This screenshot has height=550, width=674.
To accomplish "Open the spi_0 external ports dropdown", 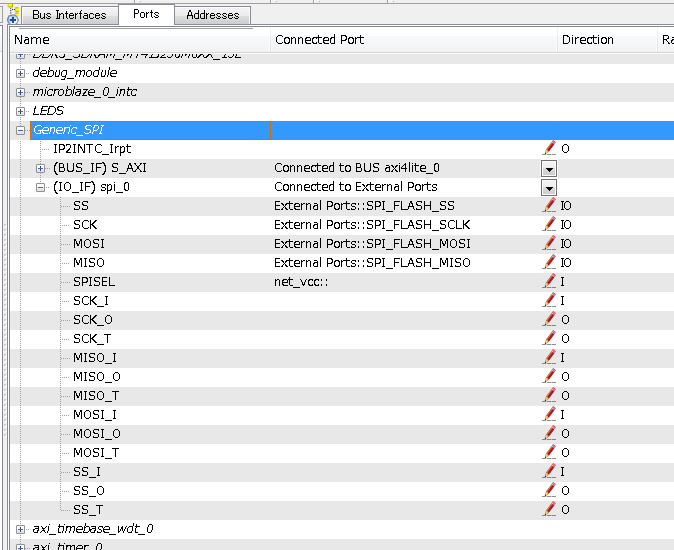I will (548, 187).
